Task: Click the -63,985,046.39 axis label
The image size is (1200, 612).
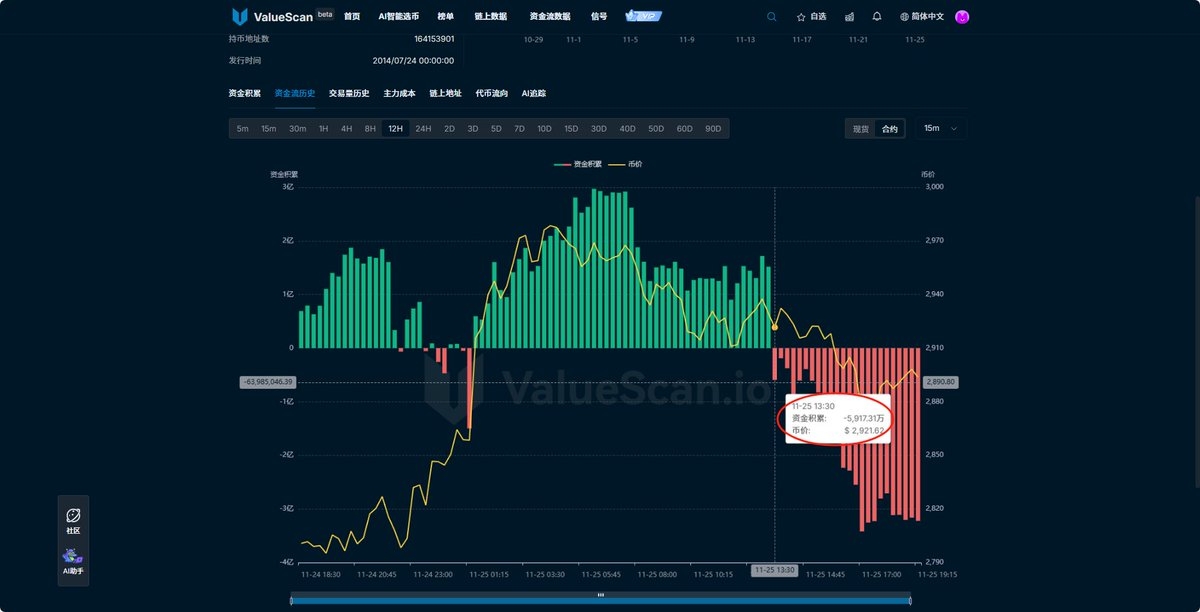Action: click(x=268, y=382)
